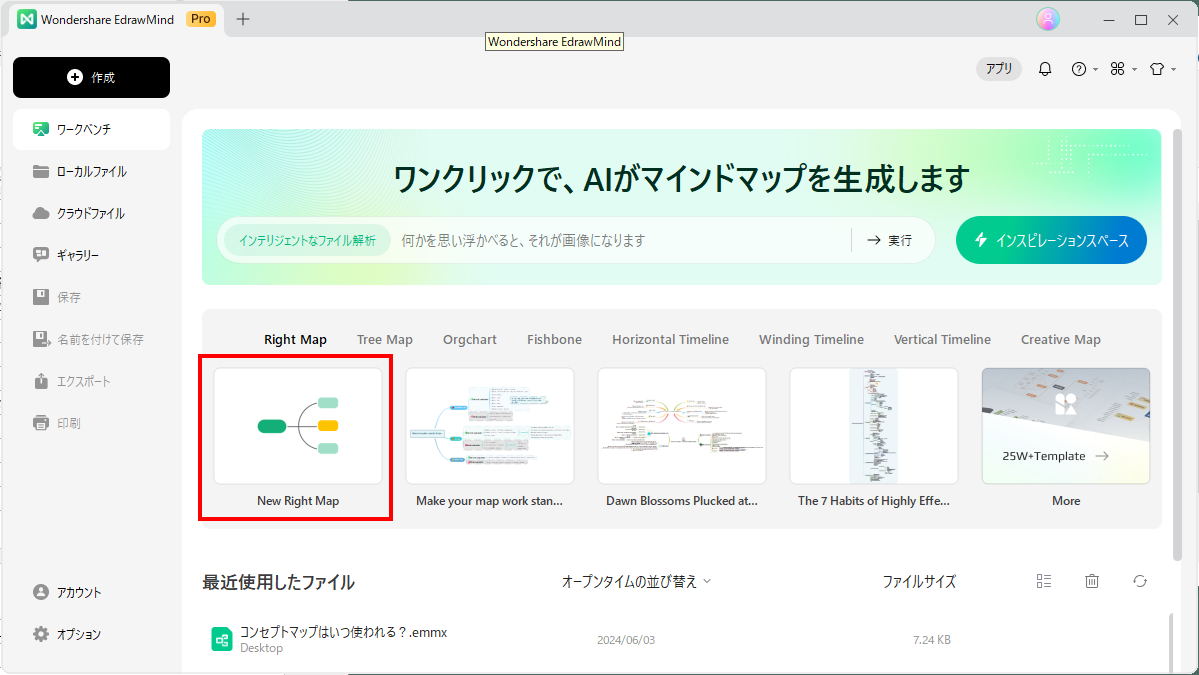This screenshot has height=675, width=1199.
Task: Open Make your map work template thumbnail
Action: coord(489,426)
